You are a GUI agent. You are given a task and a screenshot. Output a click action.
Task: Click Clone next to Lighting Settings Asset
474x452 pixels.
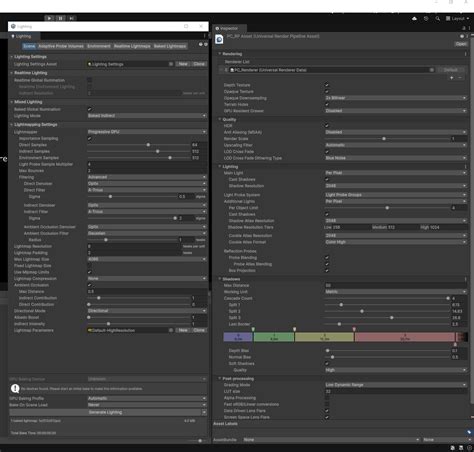point(199,64)
